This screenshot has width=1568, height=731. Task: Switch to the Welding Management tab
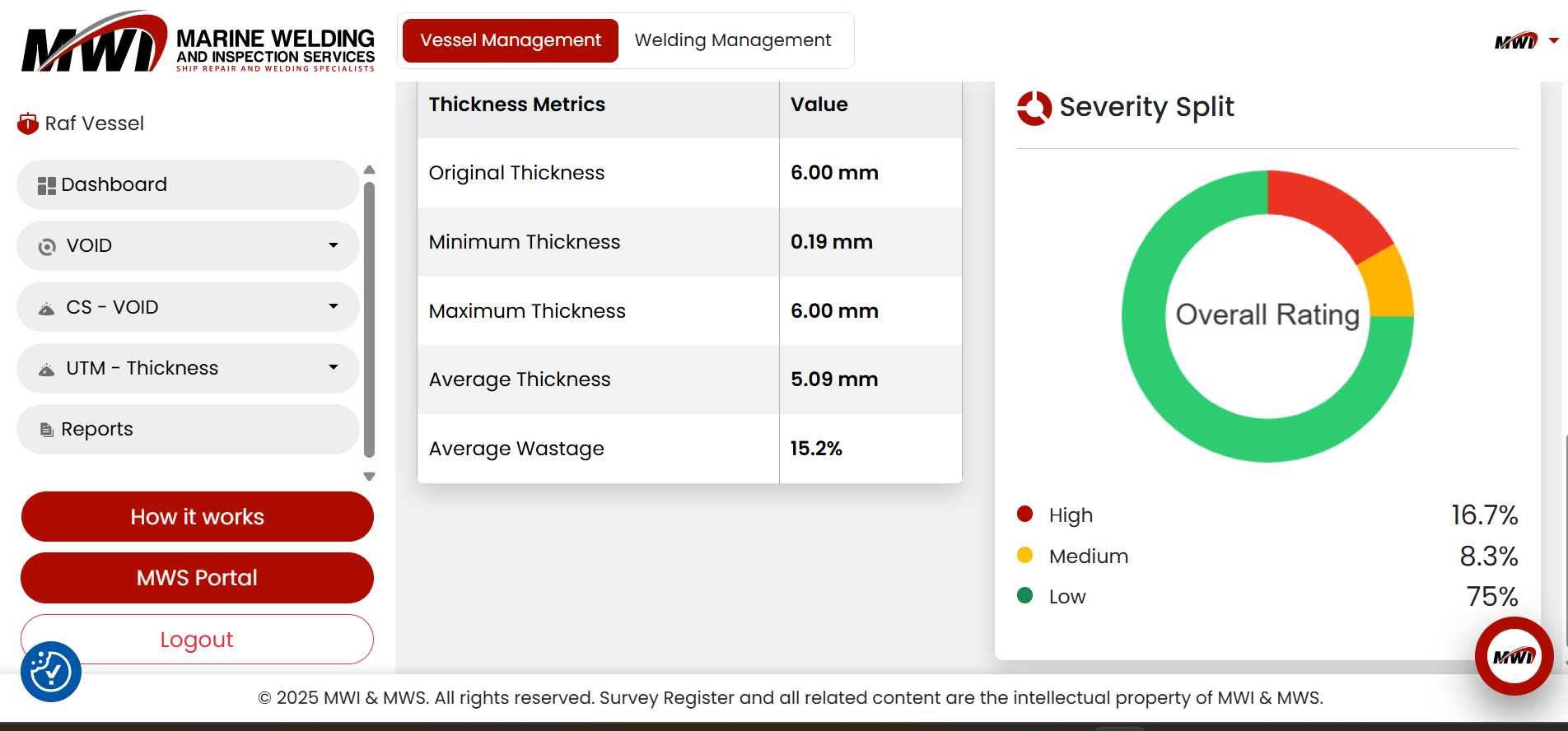point(733,40)
